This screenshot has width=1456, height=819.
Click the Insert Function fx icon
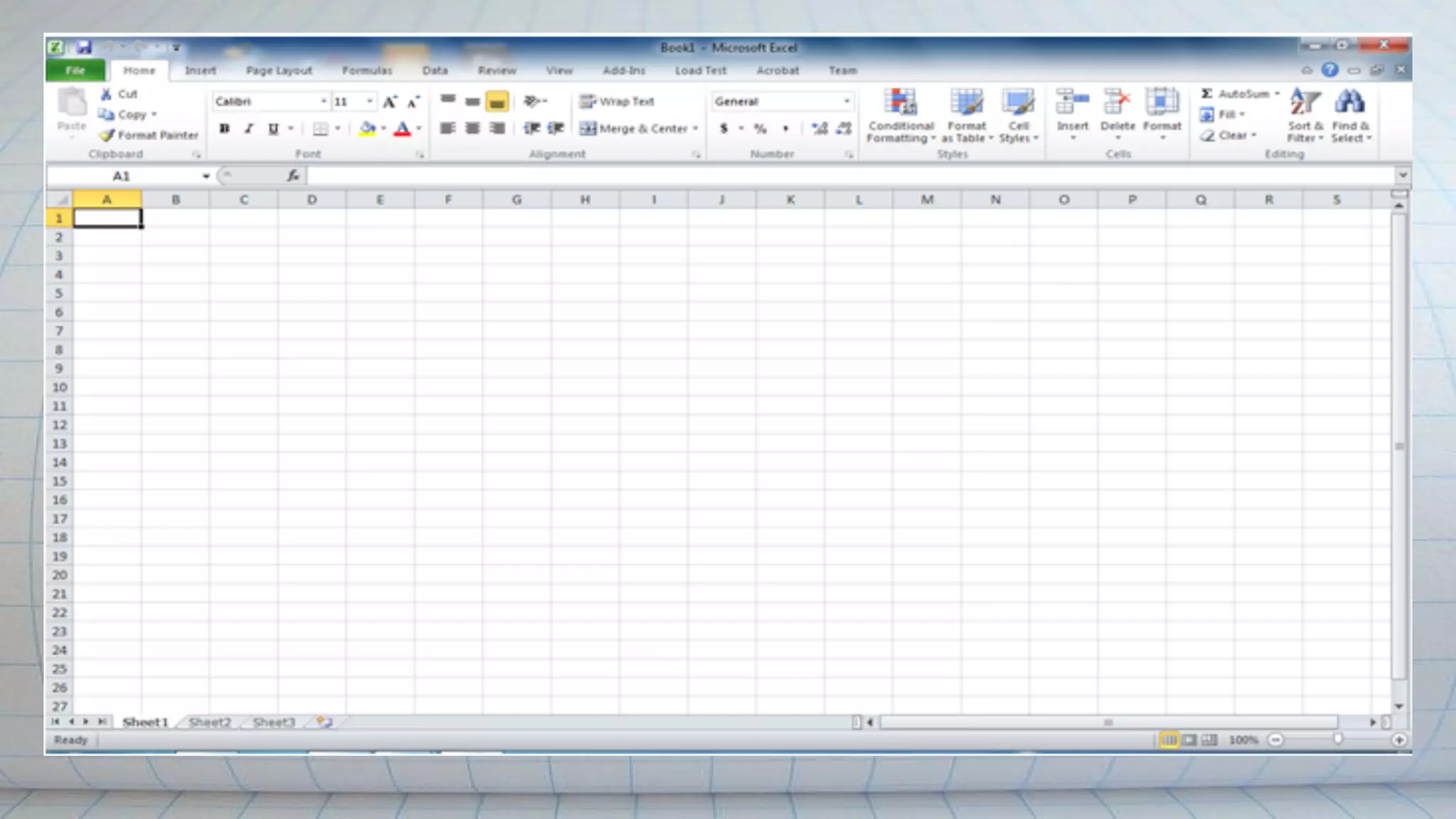[x=293, y=176]
